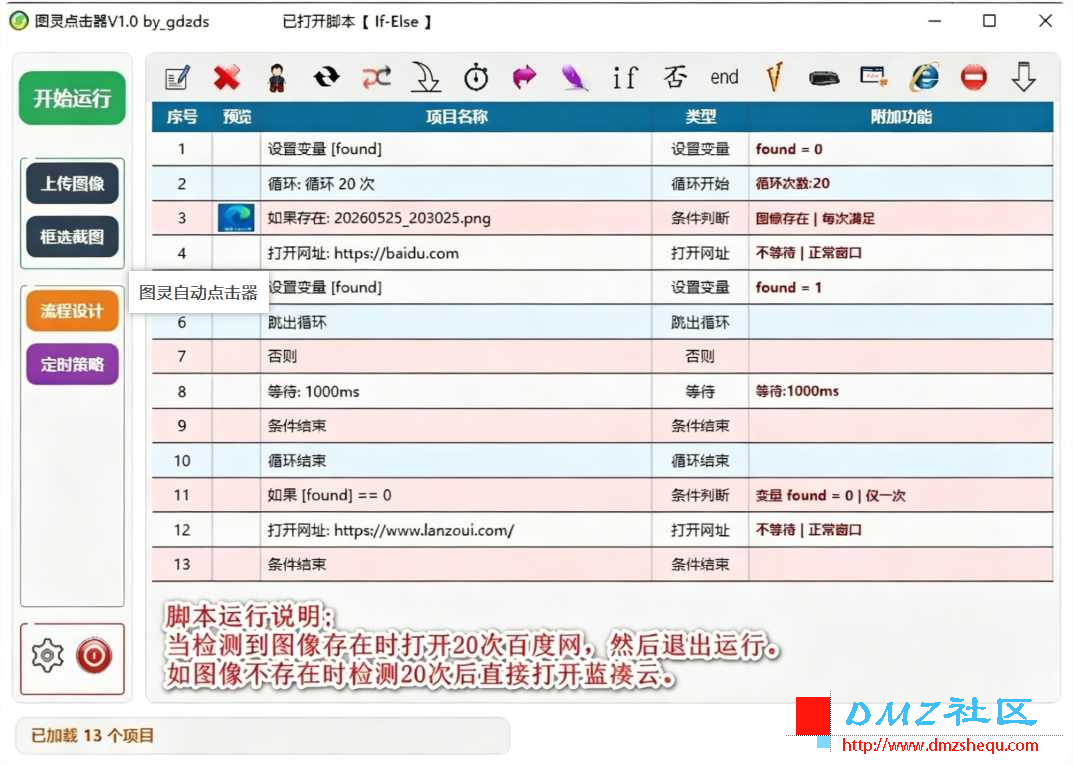
Task: Click the Internet Explorer open URL icon
Action: 924,77
